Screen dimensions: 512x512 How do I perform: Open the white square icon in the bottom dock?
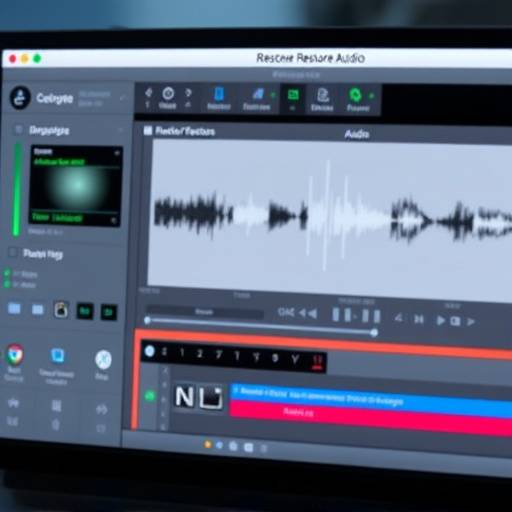249,447
